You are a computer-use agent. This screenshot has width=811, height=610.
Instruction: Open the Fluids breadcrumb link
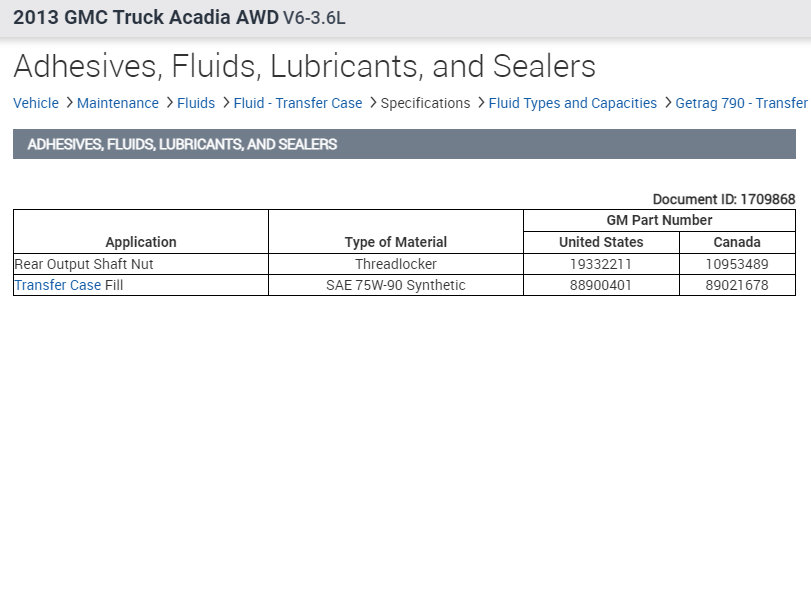coord(196,103)
